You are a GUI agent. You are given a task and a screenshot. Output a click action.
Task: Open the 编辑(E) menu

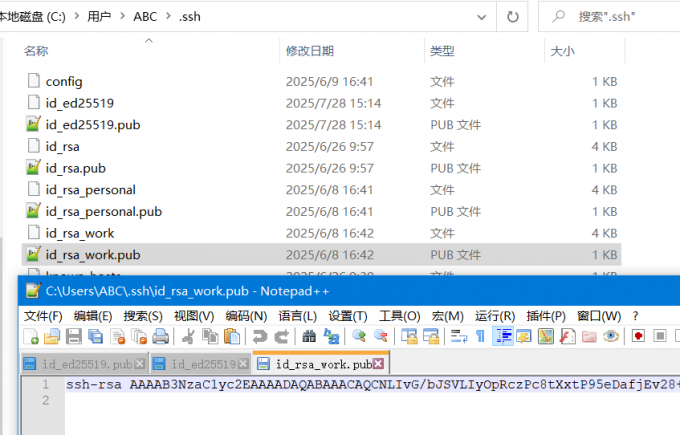click(x=93, y=316)
